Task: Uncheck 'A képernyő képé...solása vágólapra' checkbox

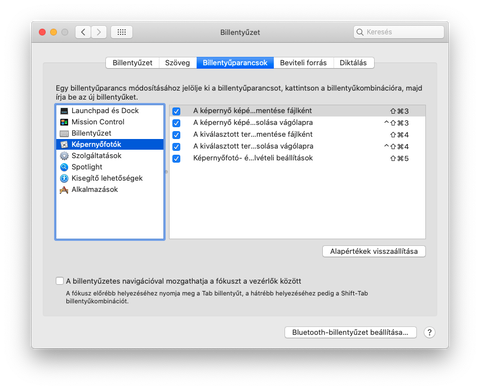Action: point(176,123)
